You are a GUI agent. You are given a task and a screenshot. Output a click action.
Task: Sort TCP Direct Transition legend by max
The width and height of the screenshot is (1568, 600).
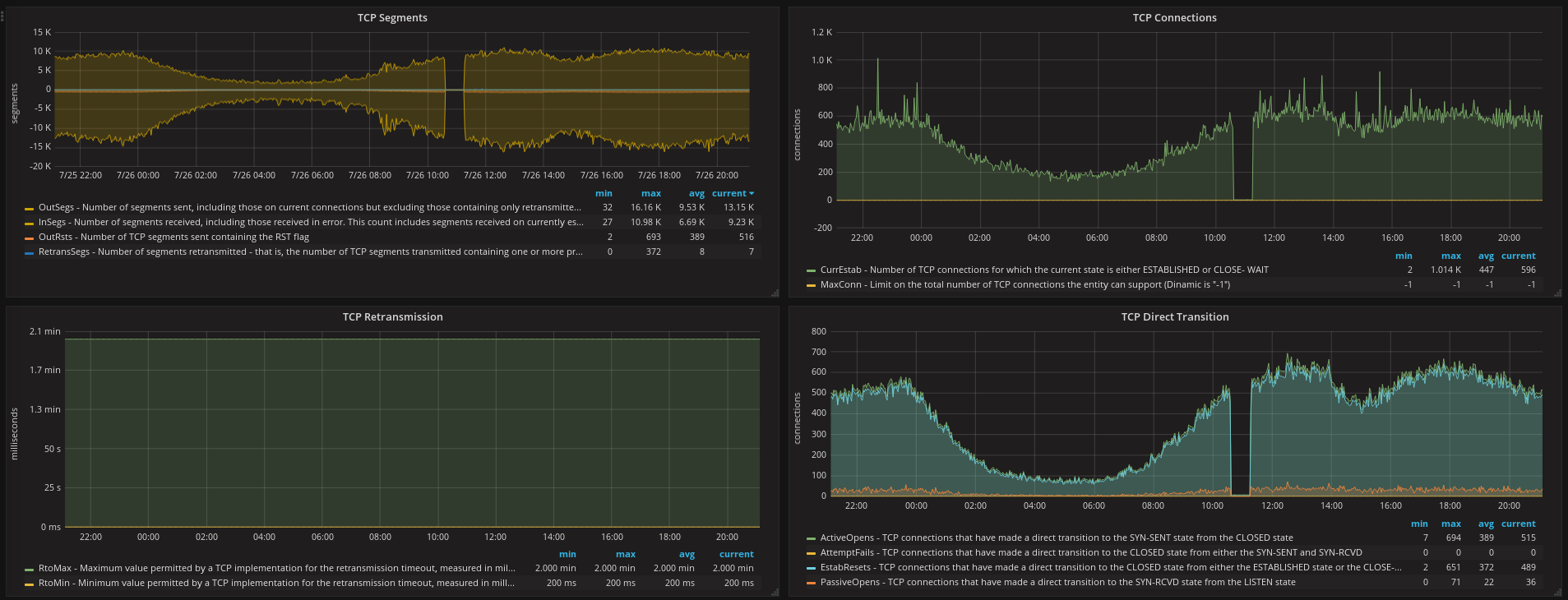click(x=1451, y=524)
